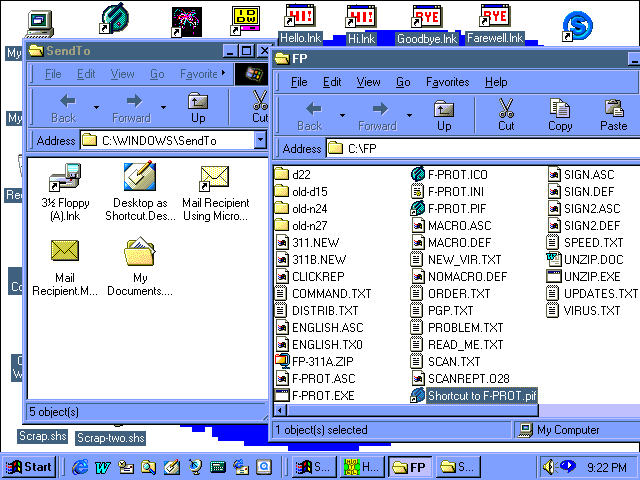This screenshot has height=480, width=640.
Task: Open the View menu in SendTo window
Action: tap(122, 74)
